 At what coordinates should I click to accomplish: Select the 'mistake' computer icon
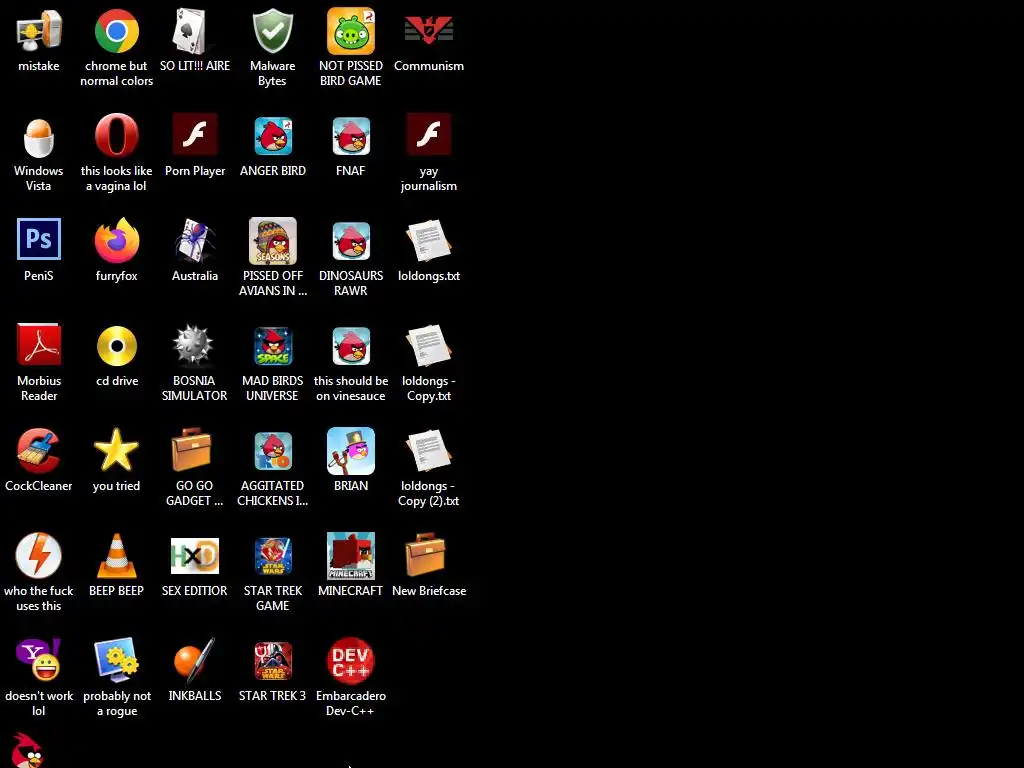[x=39, y=31]
